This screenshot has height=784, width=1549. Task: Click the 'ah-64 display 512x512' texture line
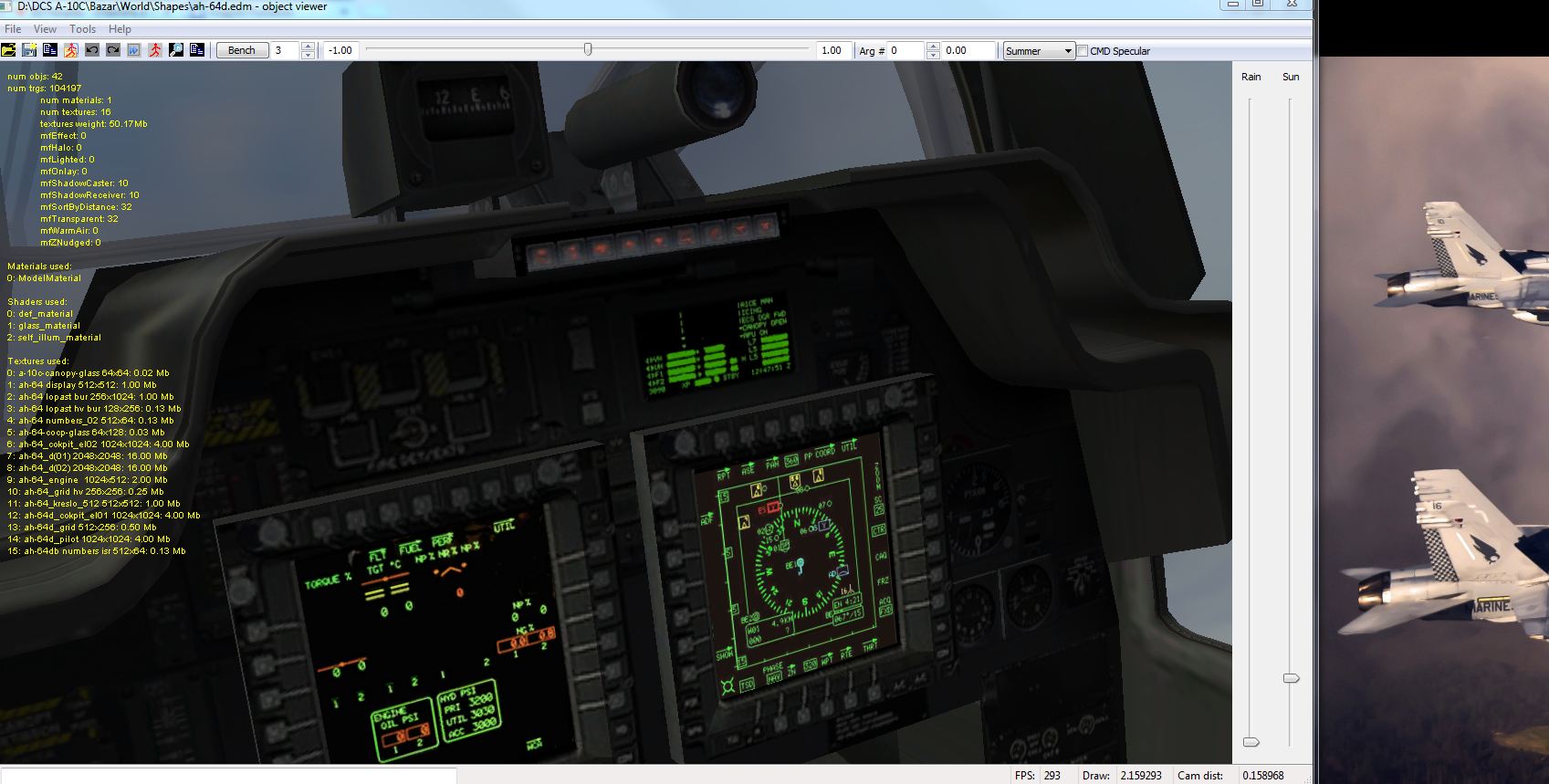click(x=82, y=385)
